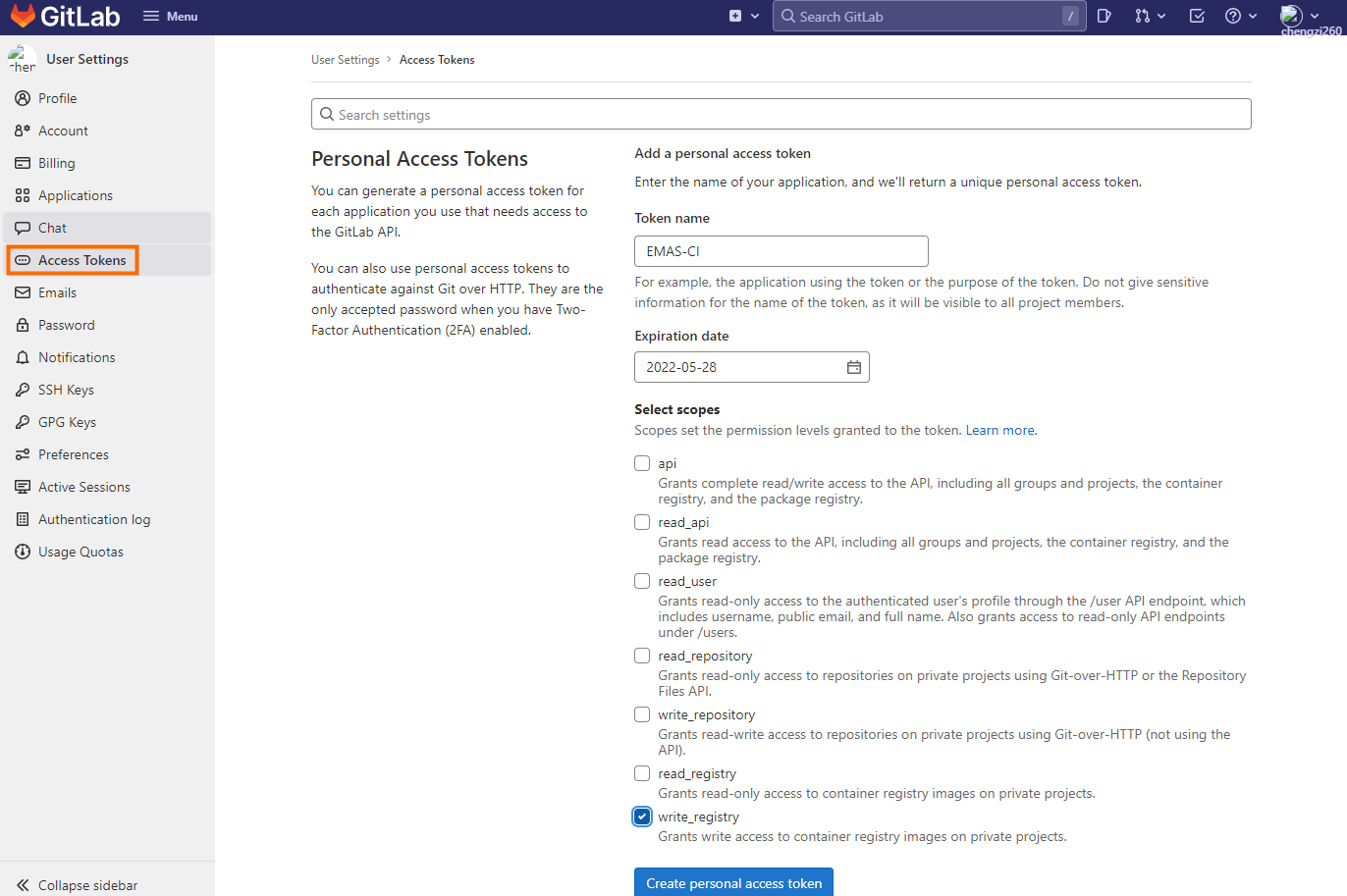The height and width of the screenshot is (896, 1347).
Task: Click the Help question mark icon
Action: pyautogui.click(x=1233, y=16)
